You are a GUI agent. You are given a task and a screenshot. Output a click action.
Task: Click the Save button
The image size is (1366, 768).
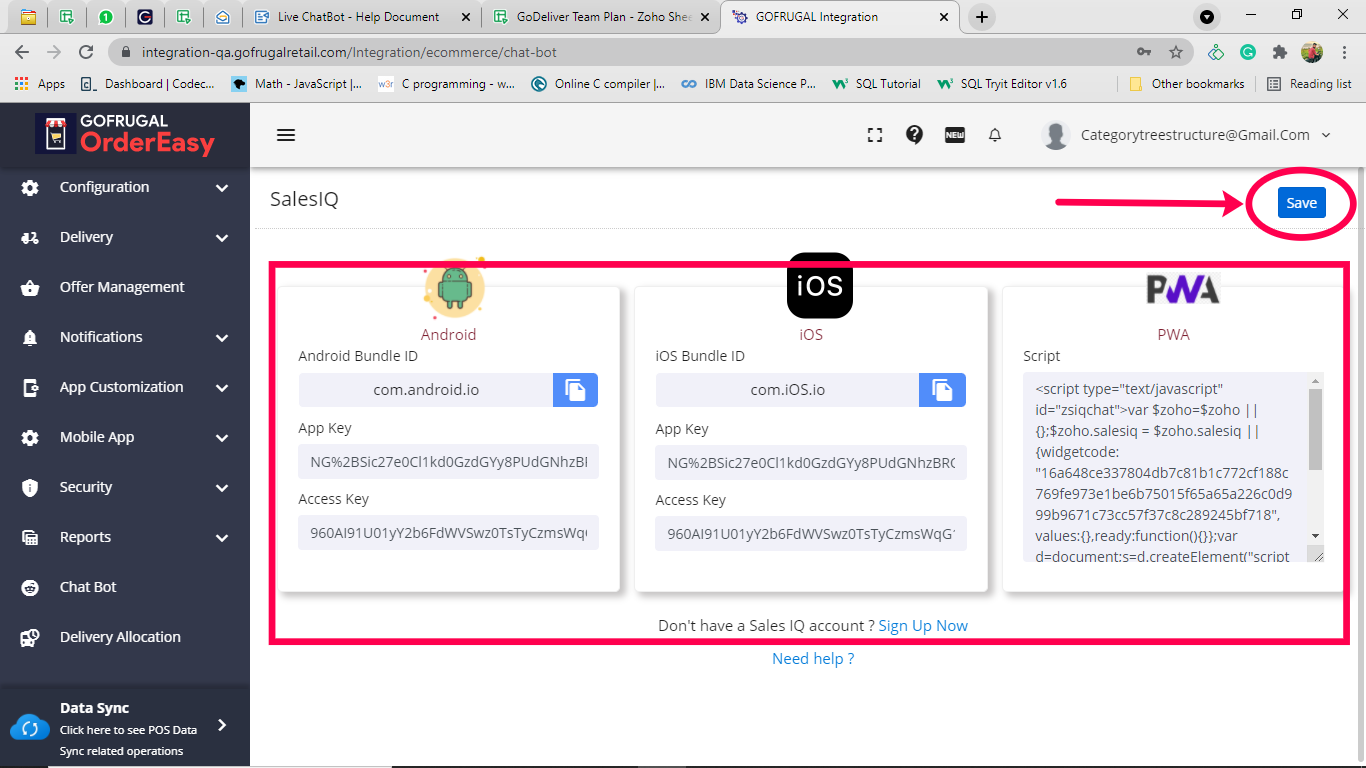[x=1301, y=203]
